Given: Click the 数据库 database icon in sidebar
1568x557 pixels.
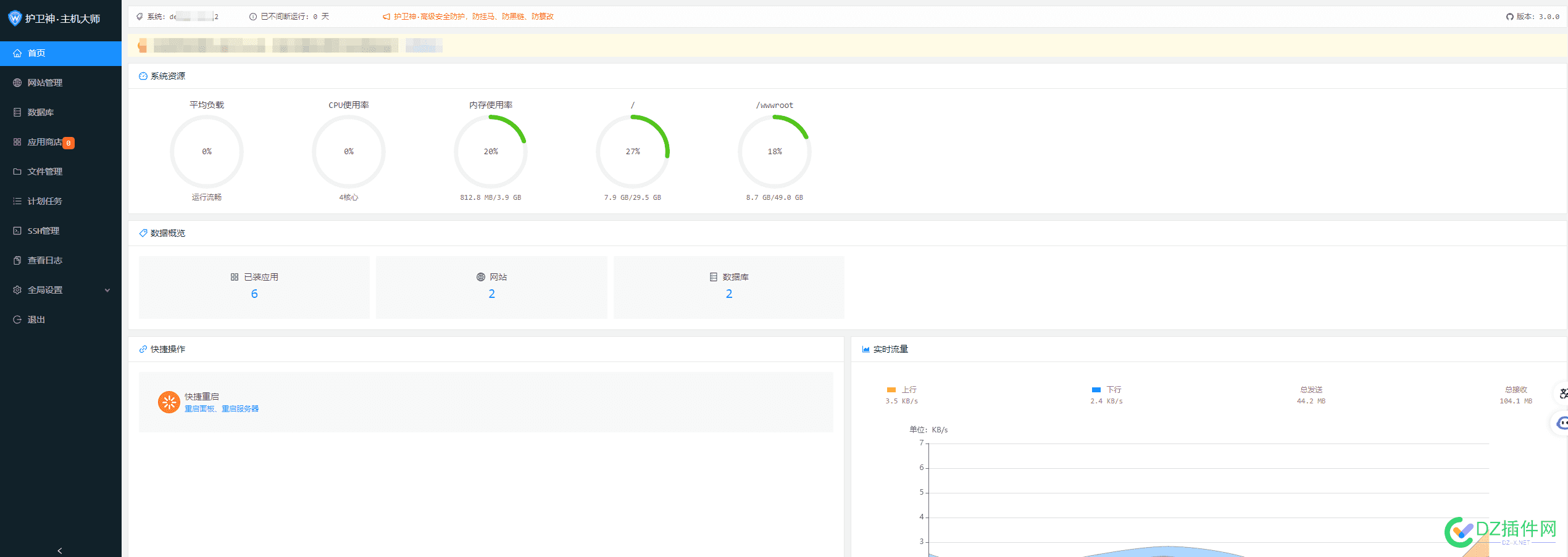Looking at the screenshot, I should coord(17,112).
